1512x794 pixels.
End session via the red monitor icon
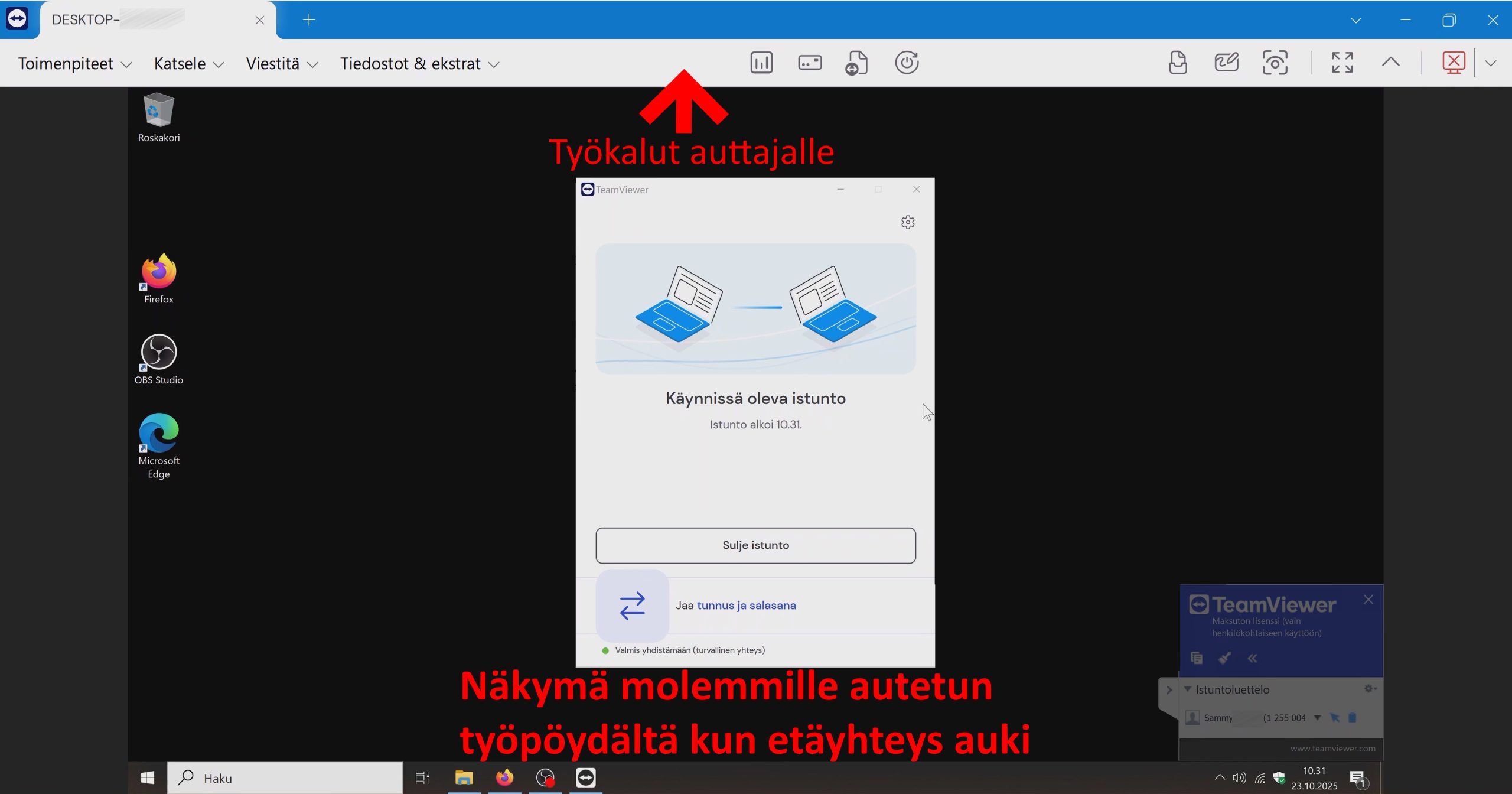1454,63
